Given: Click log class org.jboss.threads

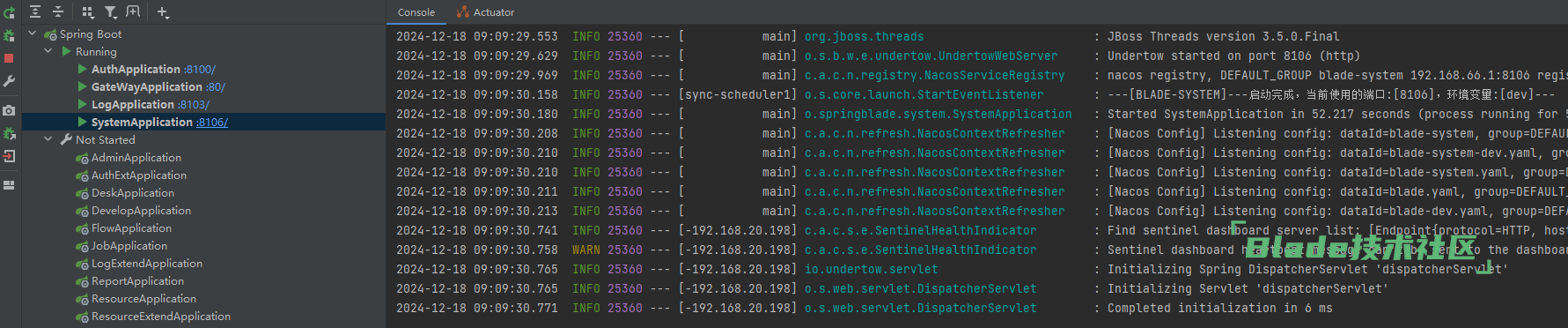Looking at the screenshot, I should click(x=865, y=36).
